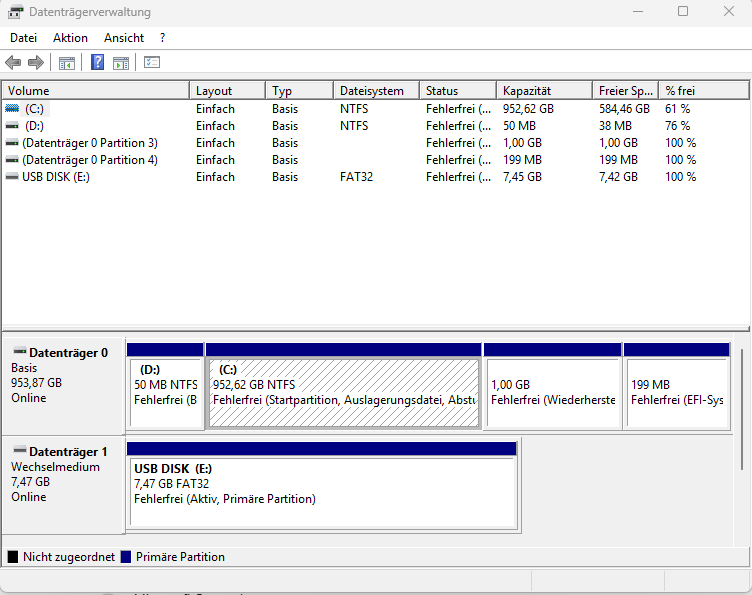Image resolution: width=752 pixels, height=595 pixels.
Task: Click the drive icon of USB DISK (E:)
Action: 12,177
